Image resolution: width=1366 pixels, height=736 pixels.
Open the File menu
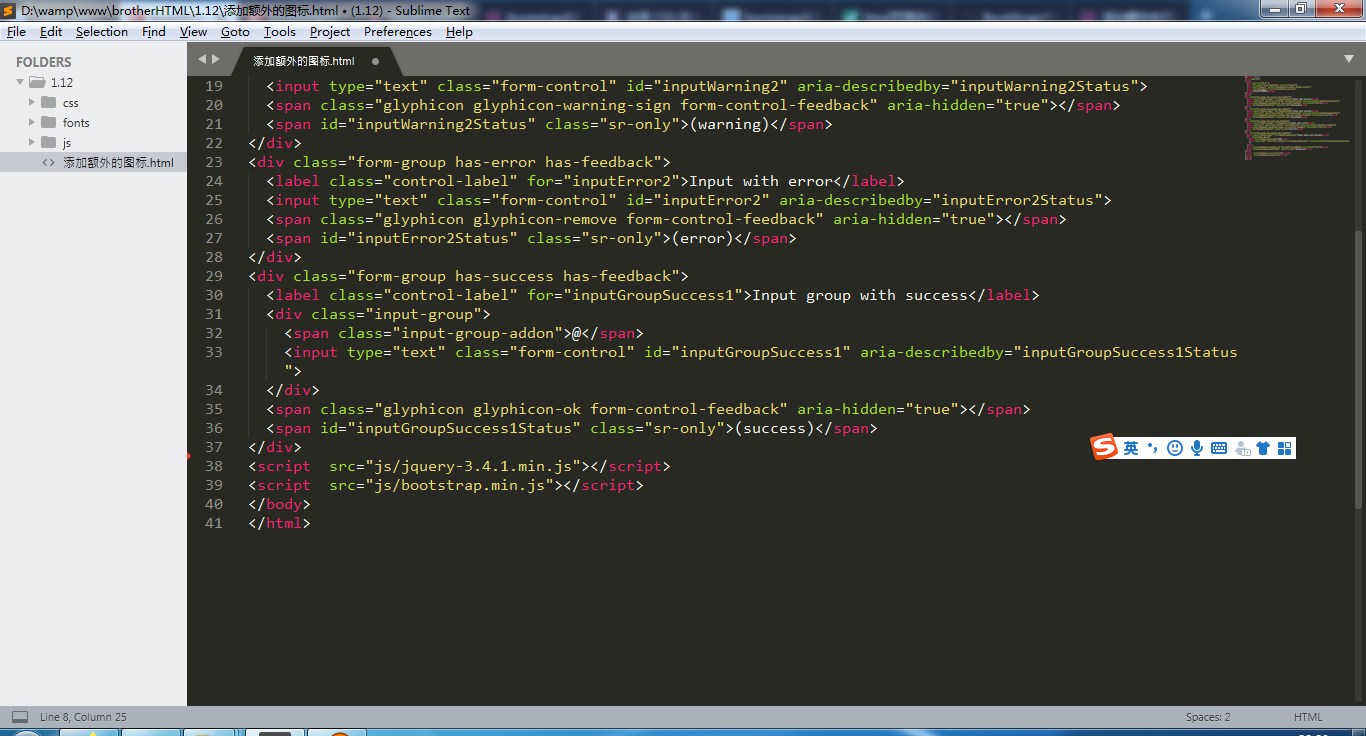point(16,32)
